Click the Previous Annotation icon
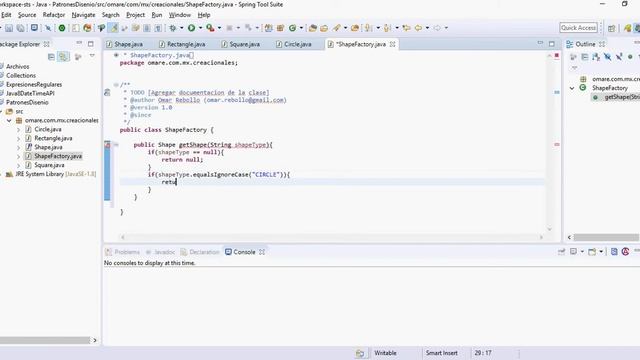Screen dimensions: 640x360 pos(387,28)
